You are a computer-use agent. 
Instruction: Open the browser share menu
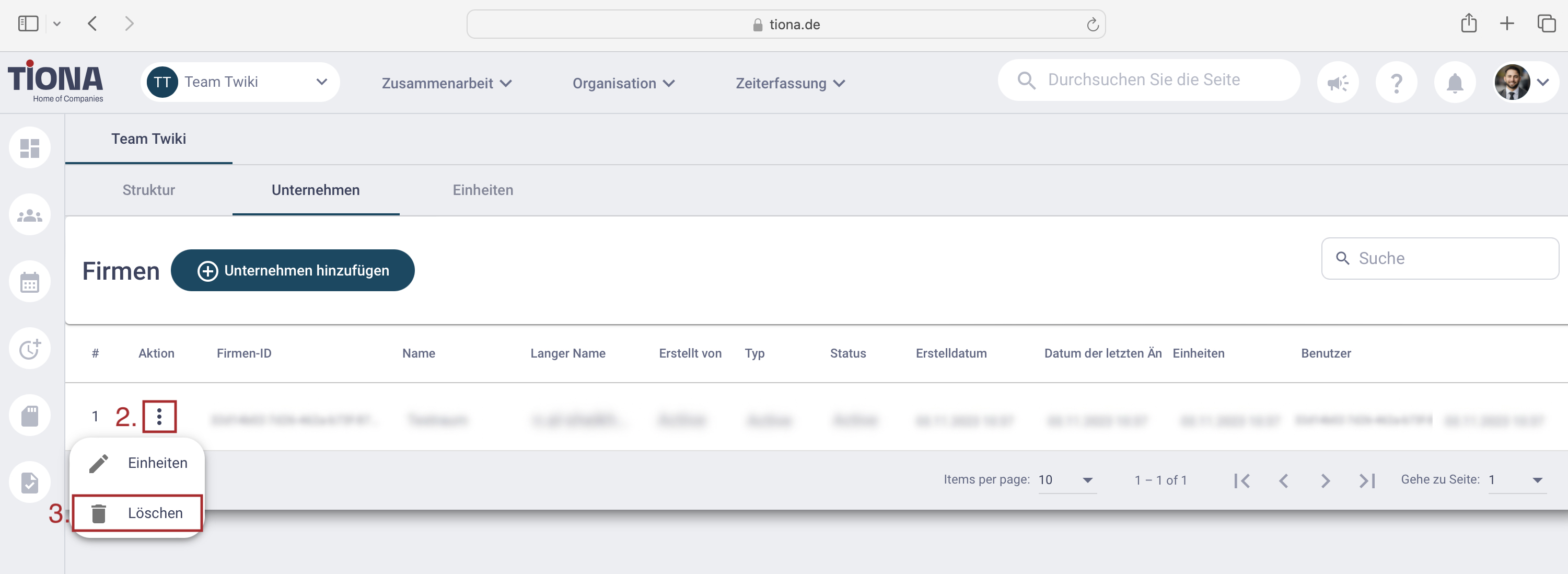pyautogui.click(x=1468, y=23)
